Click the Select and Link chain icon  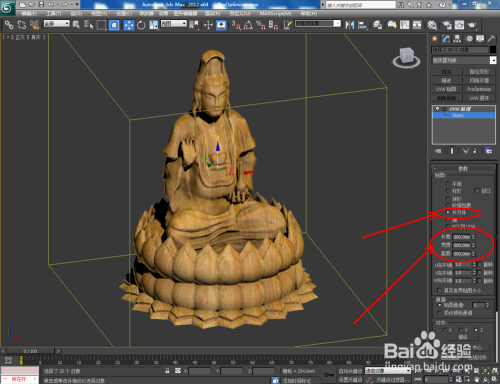9,25
